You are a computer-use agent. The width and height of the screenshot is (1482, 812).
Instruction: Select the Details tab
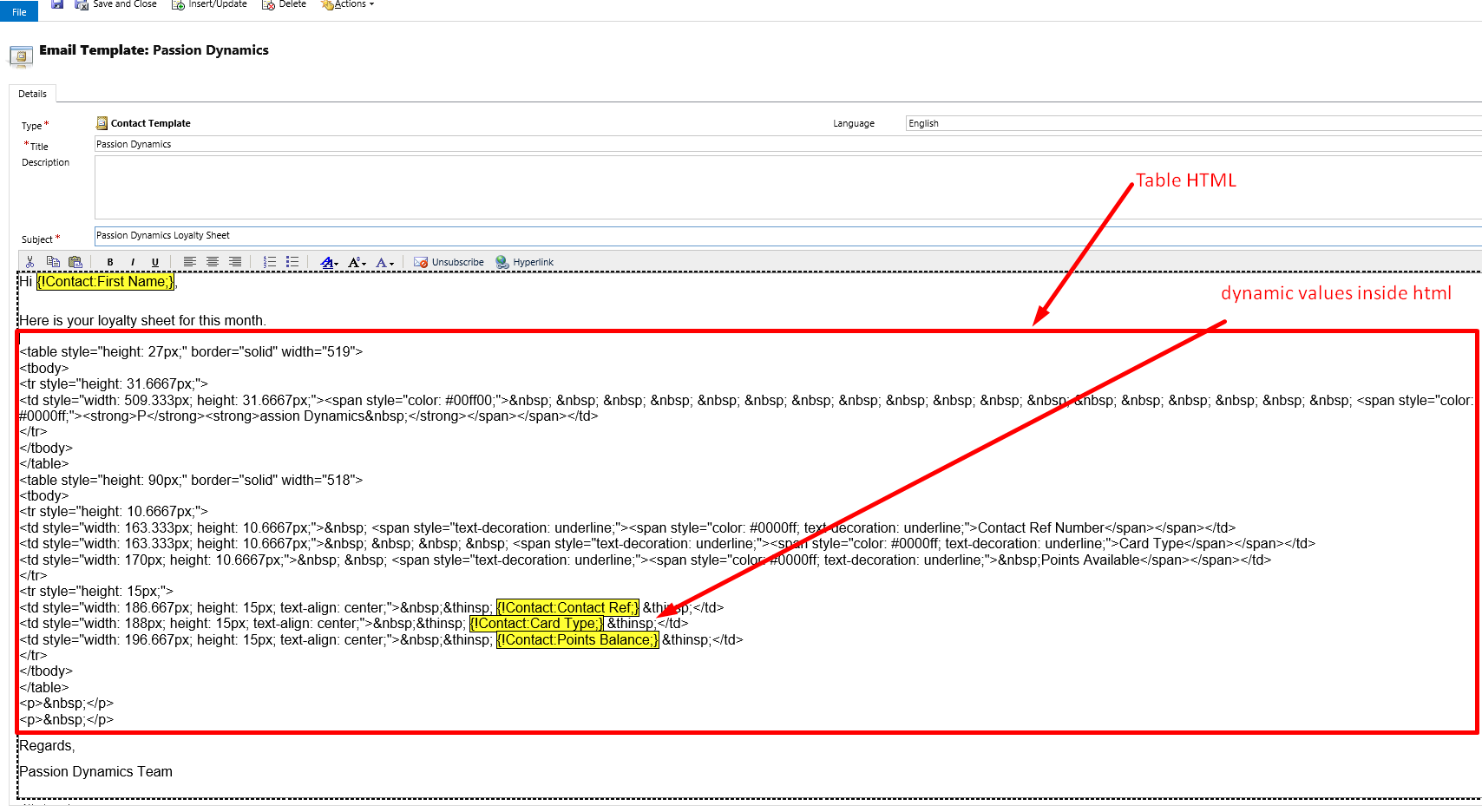coord(33,94)
